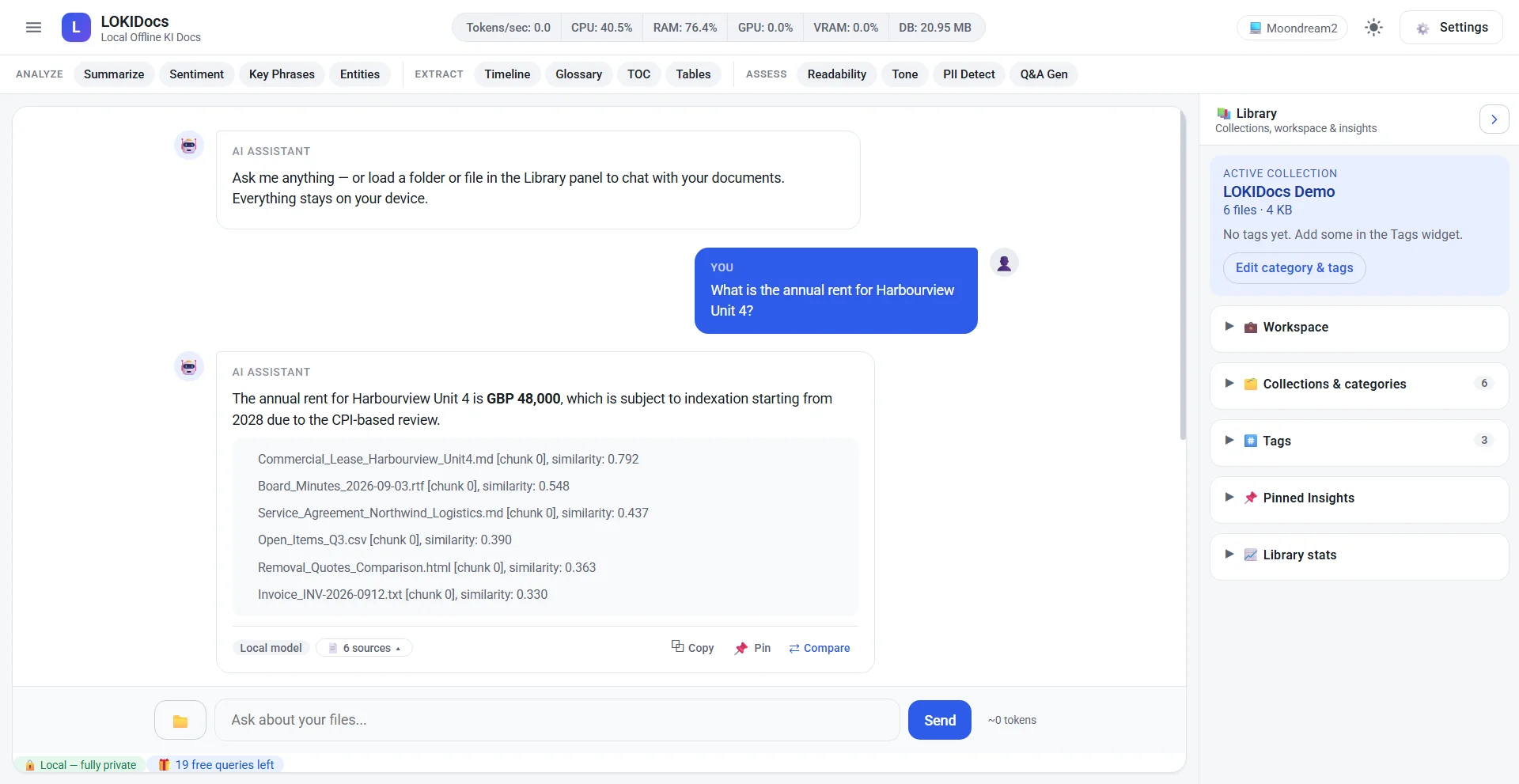1519x784 pixels.
Task: Expand Collections & categories
Action: coord(1359,384)
